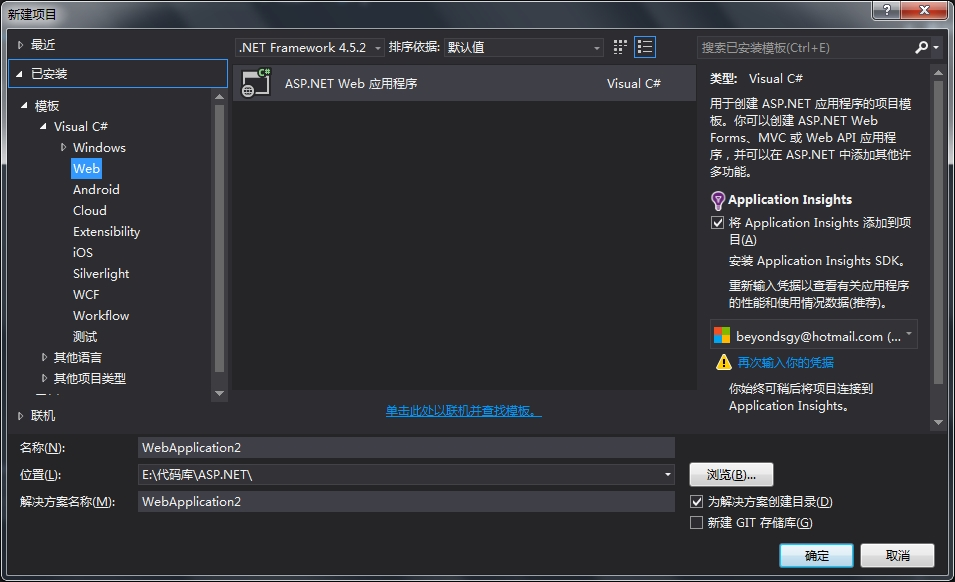955x582 pixels.
Task: Click the search magnifier icon
Action: coord(922,47)
